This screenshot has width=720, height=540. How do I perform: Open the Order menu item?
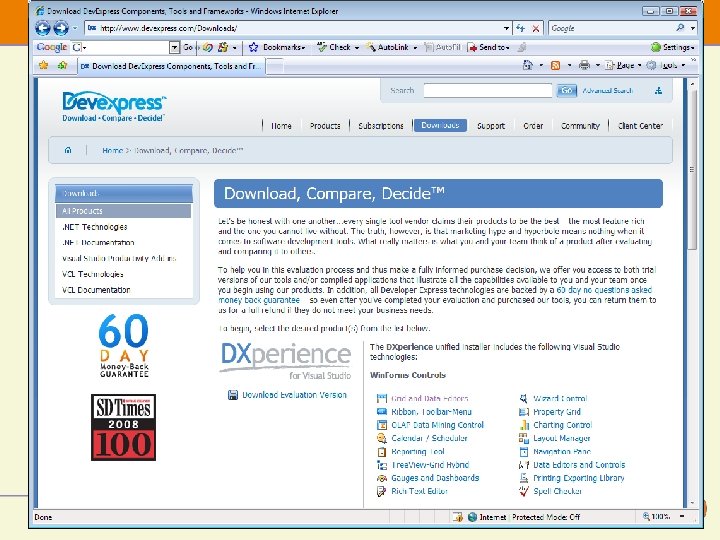[x=533, y=125]
